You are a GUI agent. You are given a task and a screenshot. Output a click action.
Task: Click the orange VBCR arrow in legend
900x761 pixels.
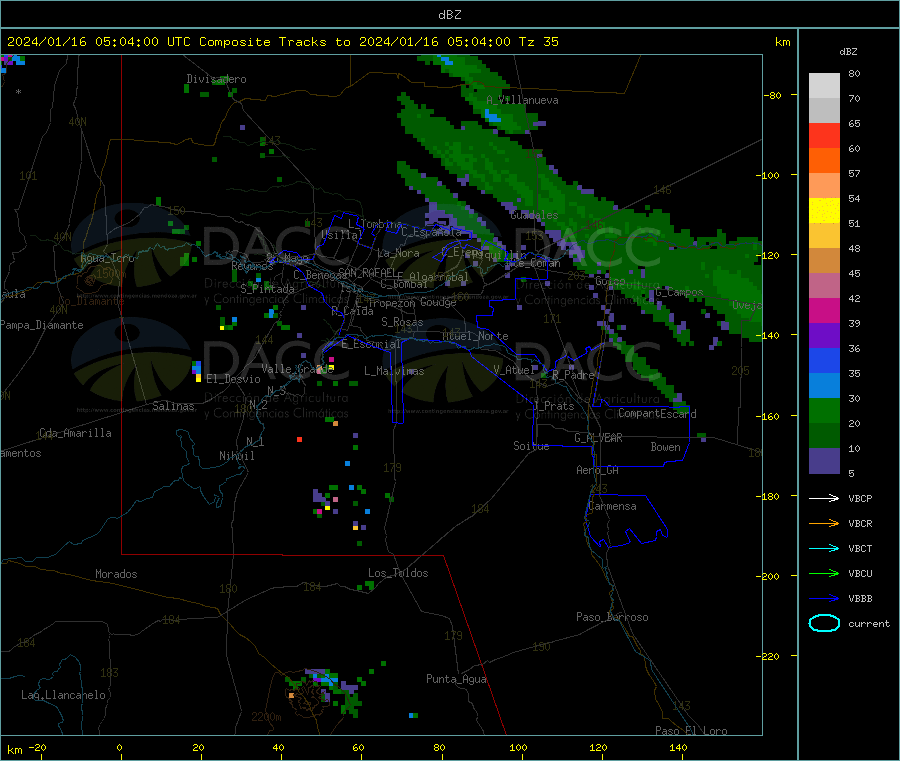pyautogui.click(x=824, y=523)
